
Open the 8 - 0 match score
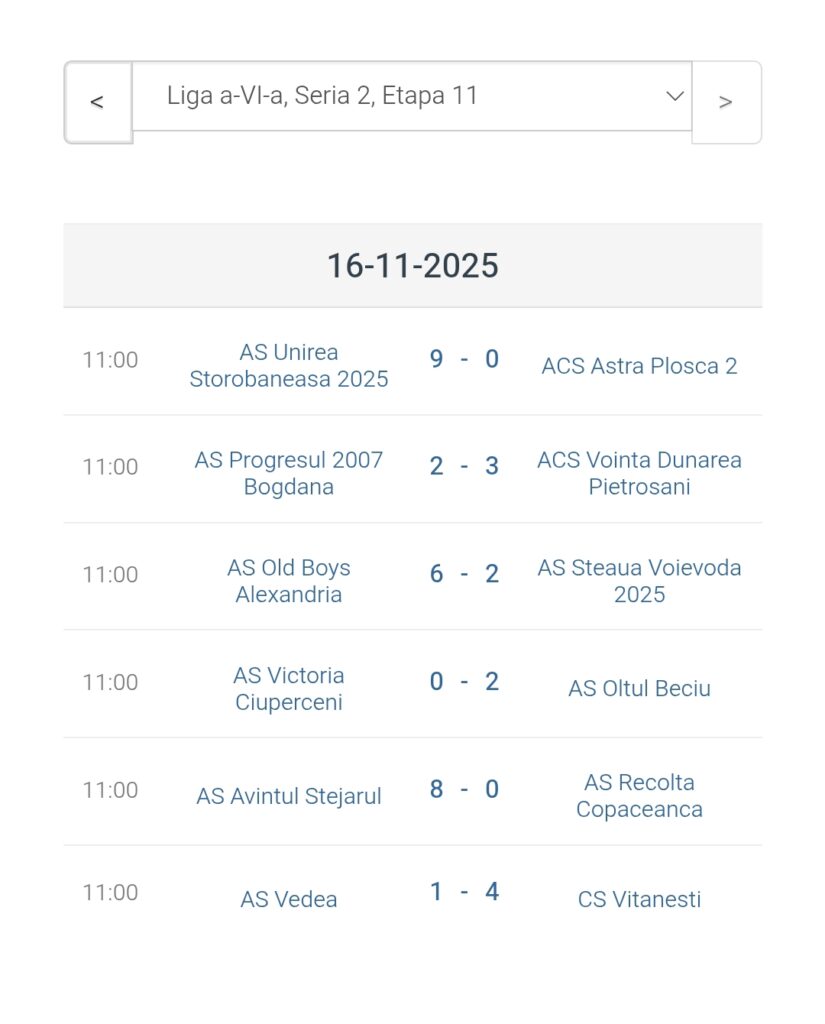tap(464, 790)
